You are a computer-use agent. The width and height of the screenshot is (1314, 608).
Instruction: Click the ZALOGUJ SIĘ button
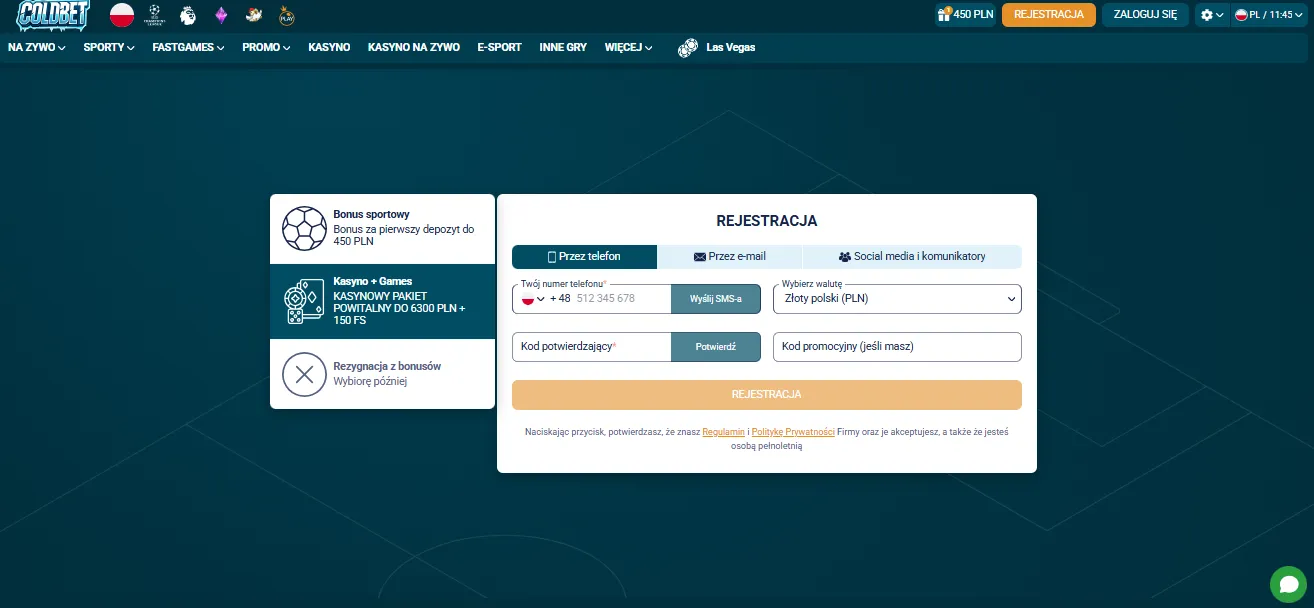[1145, 15]
